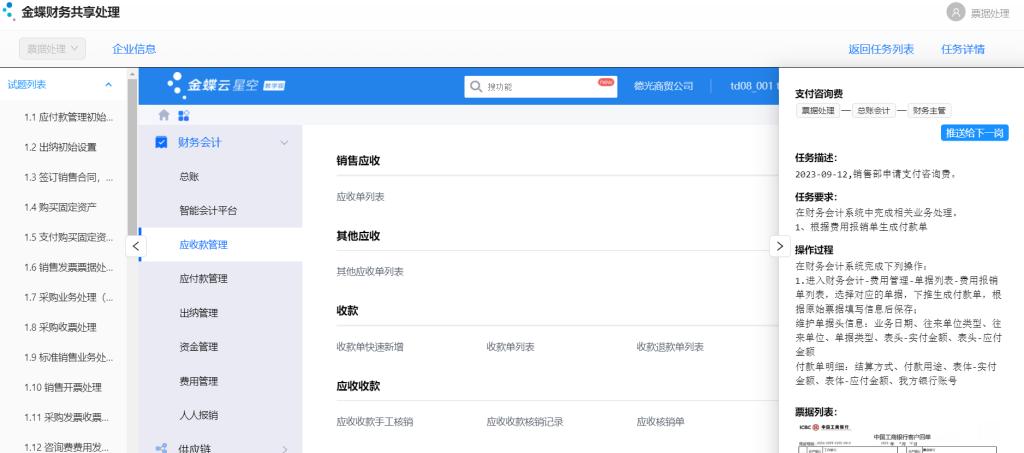Open the apps grid icon beside home
The height and width of the screenshot is (453, 1024).
tap(183, 116)
